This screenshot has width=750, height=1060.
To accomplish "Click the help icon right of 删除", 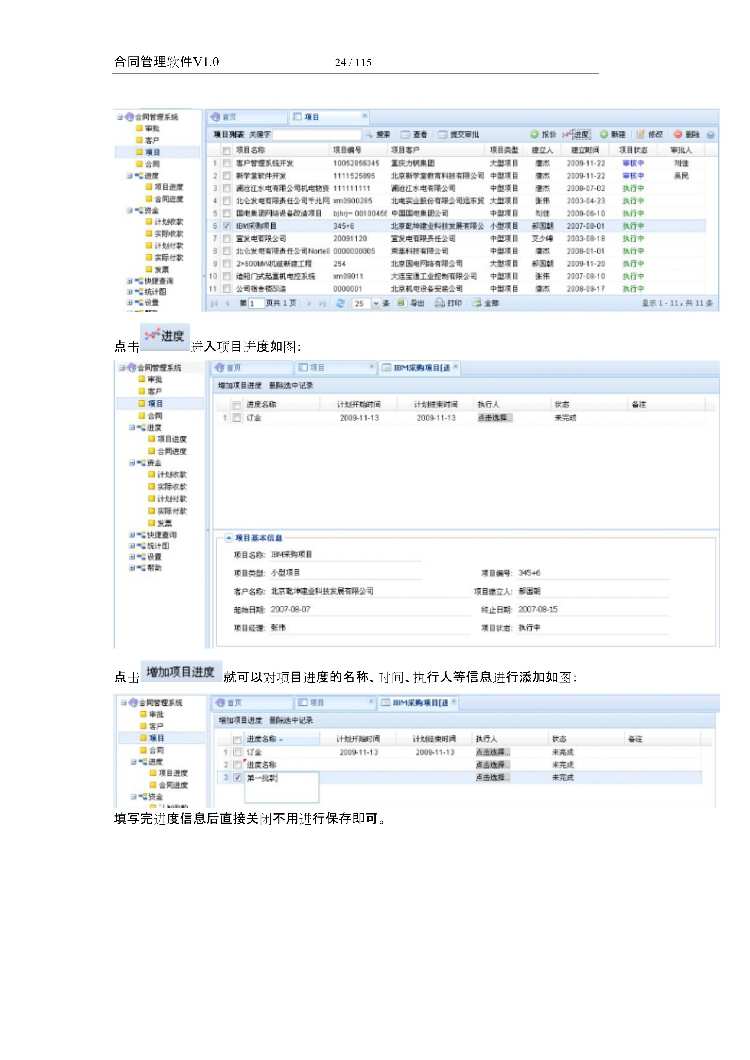I will (711, 135).
